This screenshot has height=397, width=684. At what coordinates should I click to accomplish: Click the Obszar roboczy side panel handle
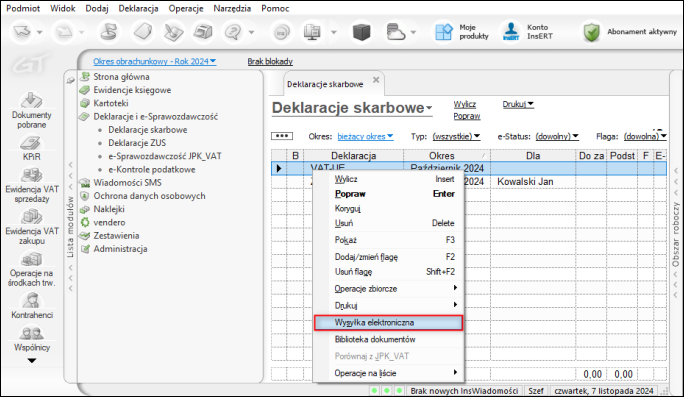(676, 234)
